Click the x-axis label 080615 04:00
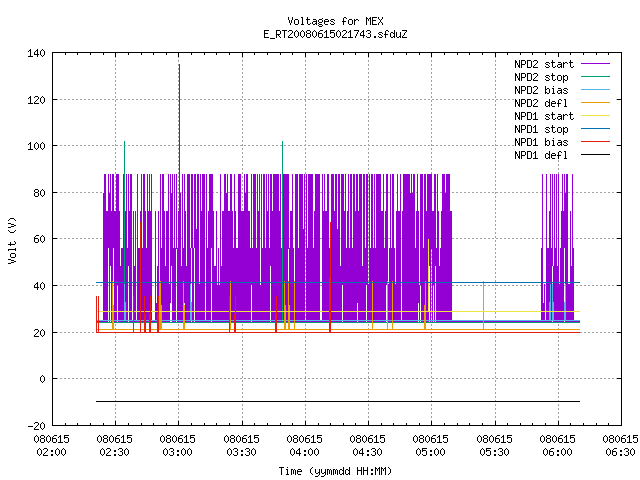The image size is (640, 480). pyautogui.click(x=304, y=446)
